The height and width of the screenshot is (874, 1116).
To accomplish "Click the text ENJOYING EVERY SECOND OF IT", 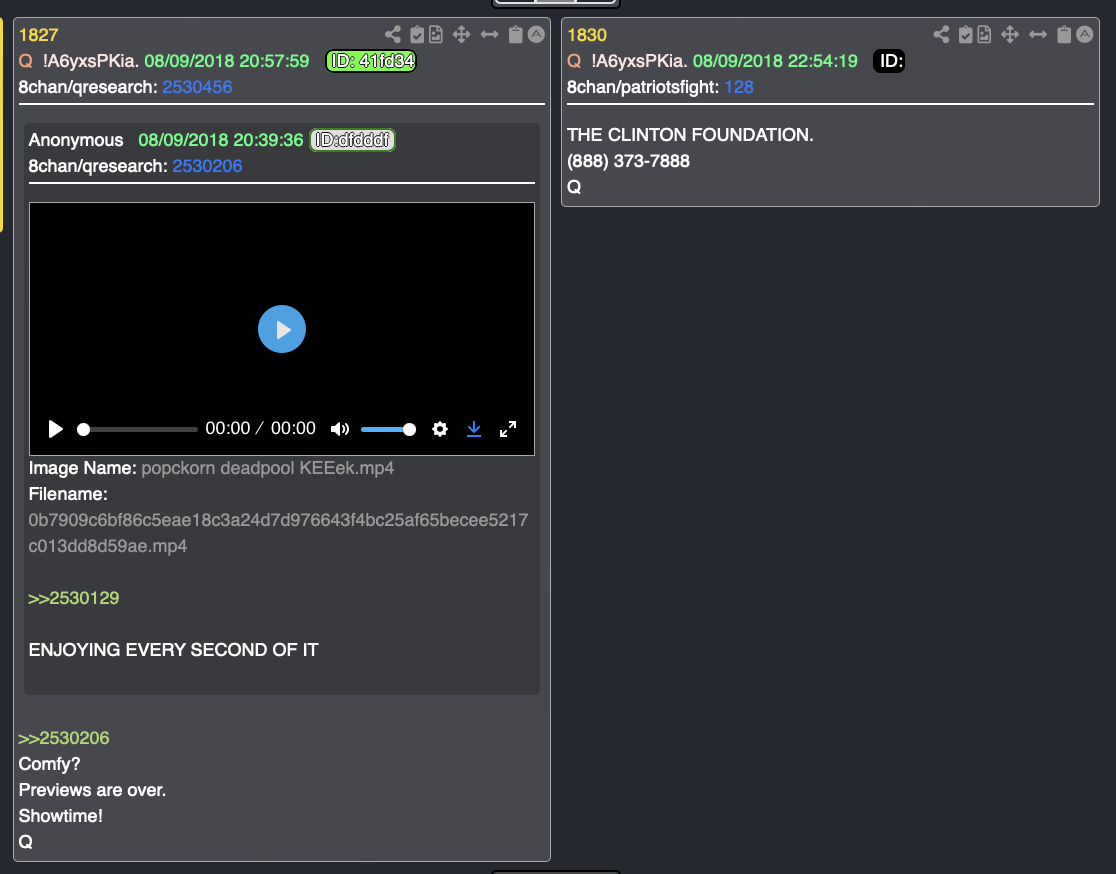I will click(x=174, y=650).
